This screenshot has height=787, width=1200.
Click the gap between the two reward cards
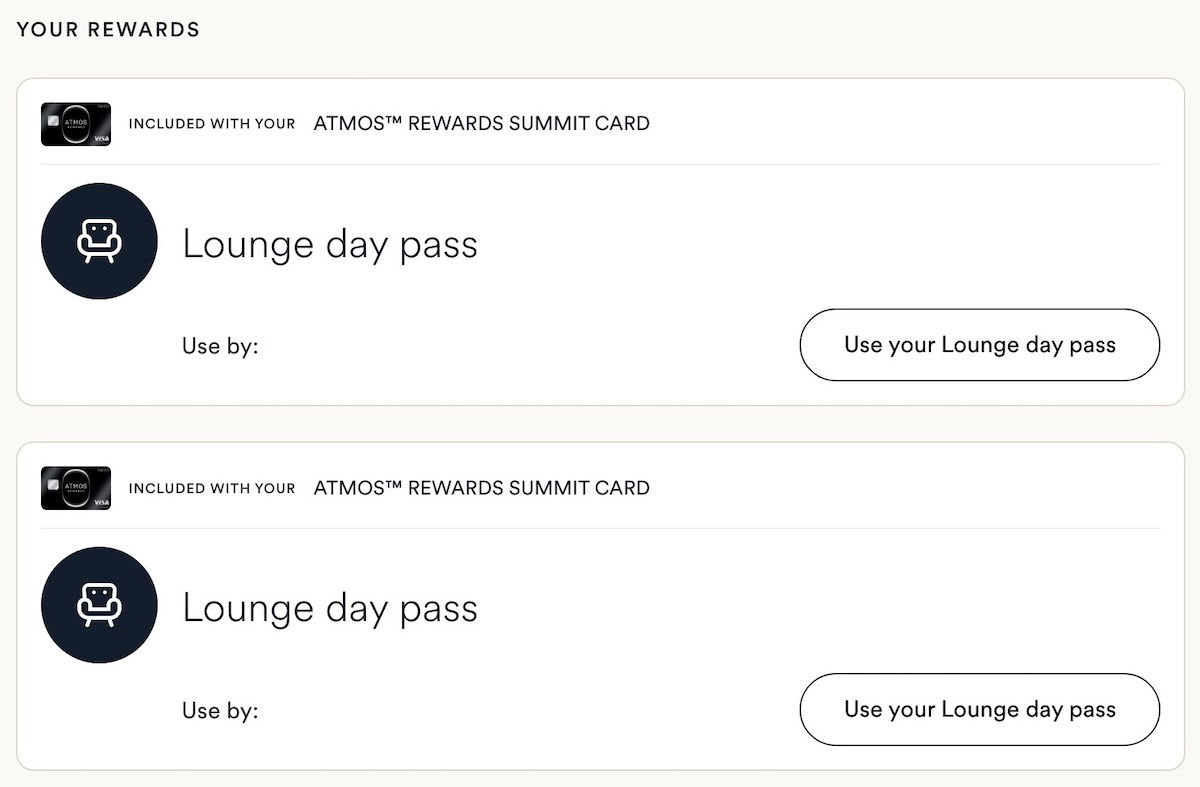click(x=600, y=424)
